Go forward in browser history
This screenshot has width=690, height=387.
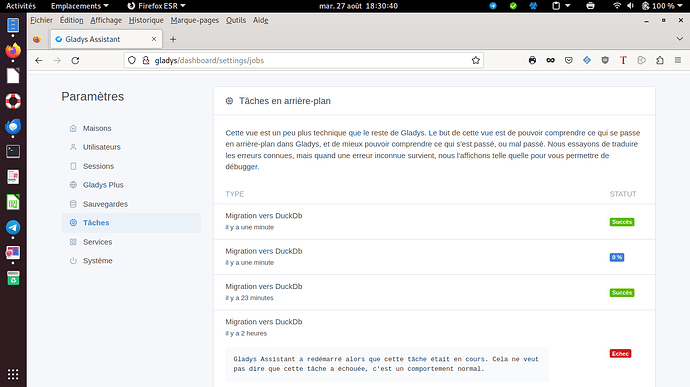[57, 60]
